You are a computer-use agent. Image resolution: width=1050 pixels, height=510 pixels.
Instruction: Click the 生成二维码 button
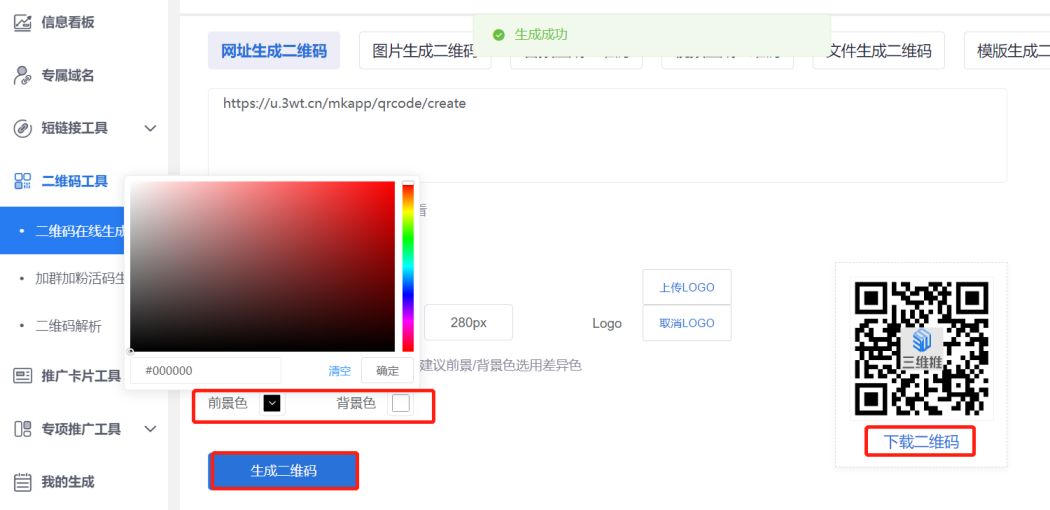283,471
